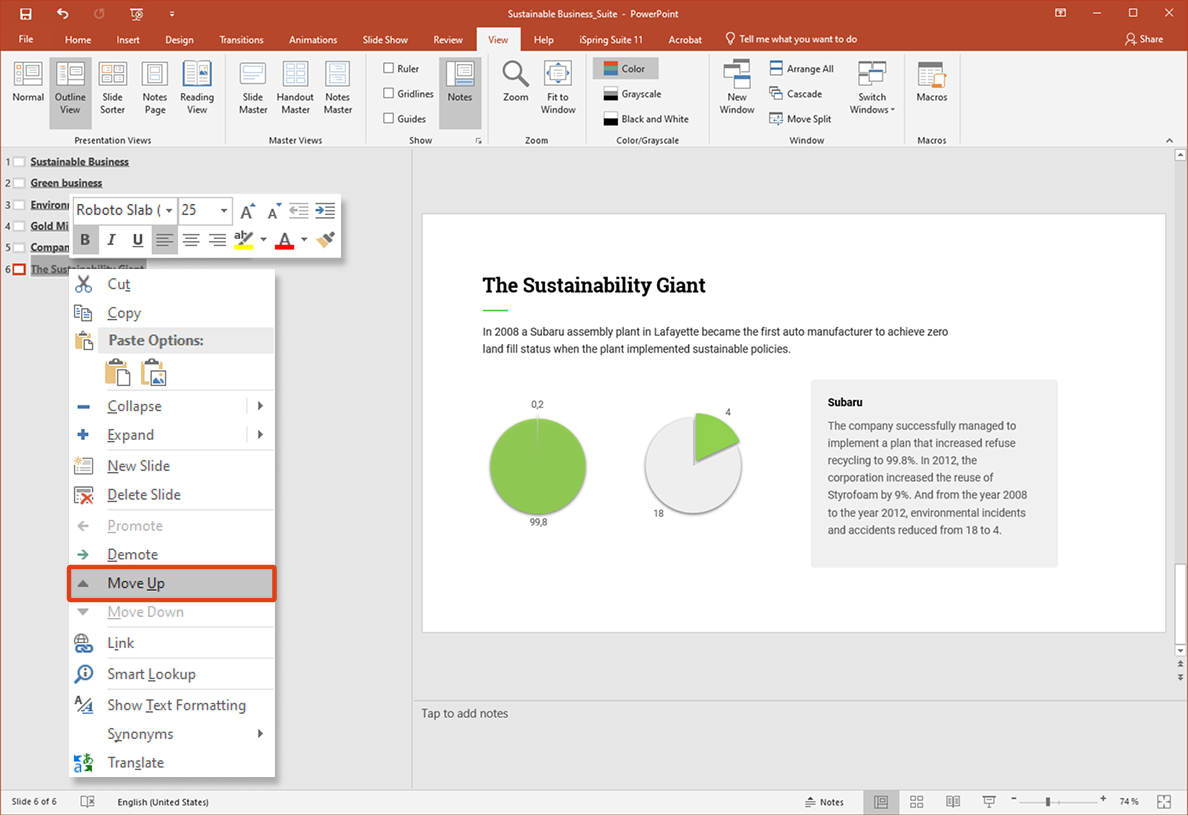The height and width of the screenshot is (816, 1188).
Task: Select Reading View
Action: [196, 86]
